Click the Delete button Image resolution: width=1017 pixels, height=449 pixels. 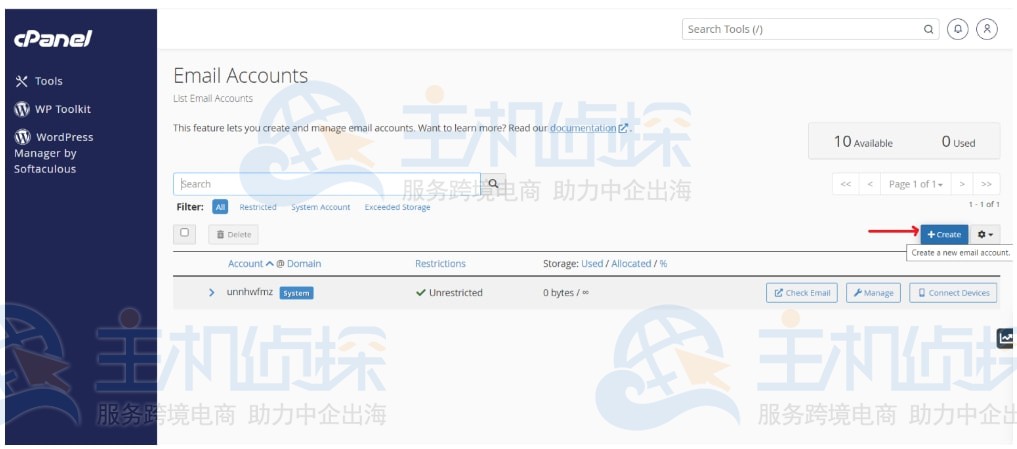coord(233,234)
